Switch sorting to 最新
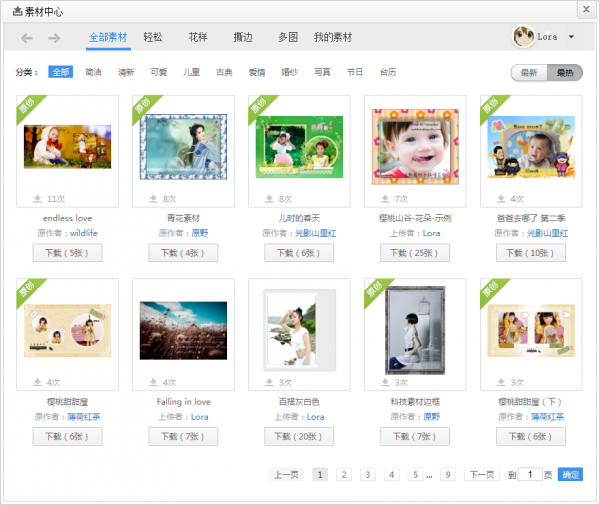 pyautogui.click(x=529, y=73)
